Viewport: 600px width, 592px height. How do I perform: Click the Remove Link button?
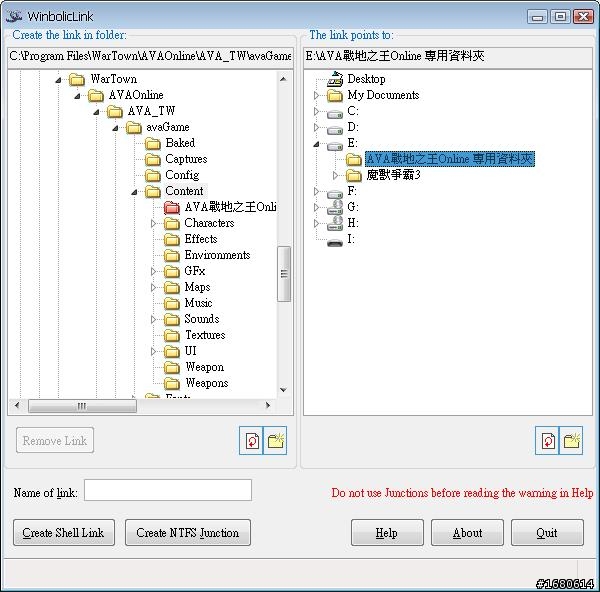(x=55, y=440)
